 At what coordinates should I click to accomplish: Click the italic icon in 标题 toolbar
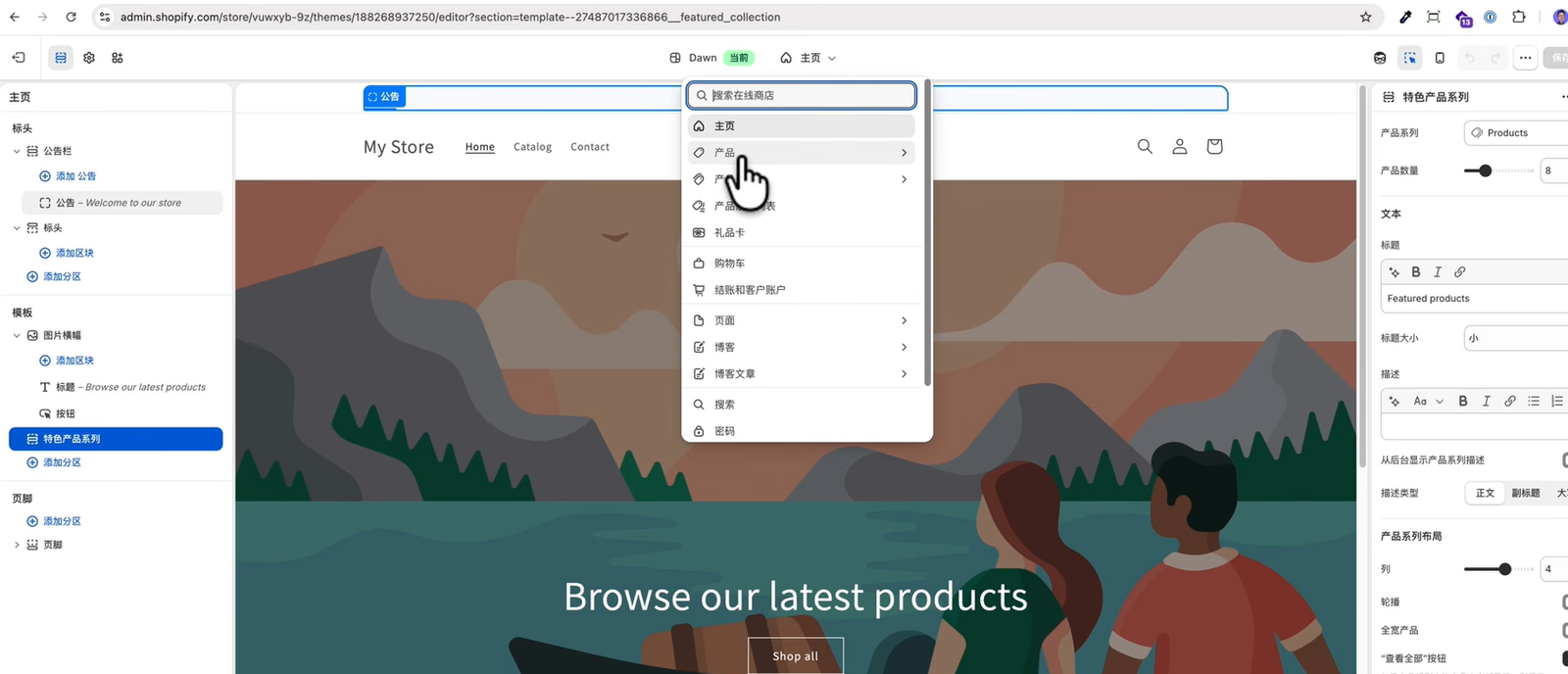[x=1438, y=272]
